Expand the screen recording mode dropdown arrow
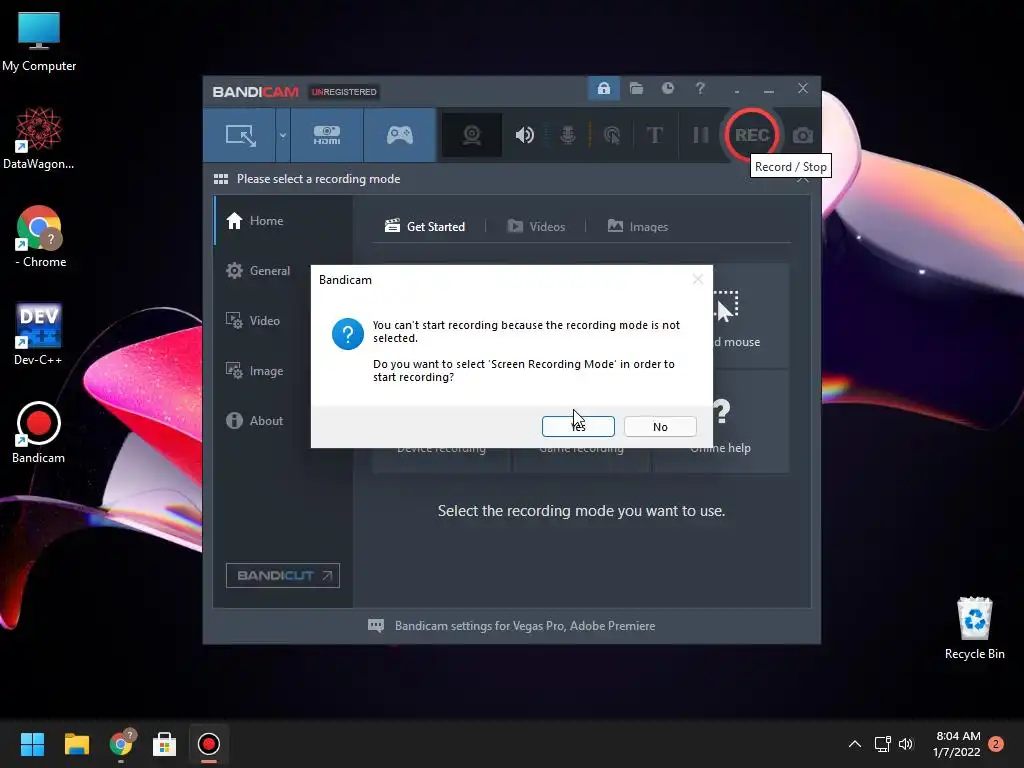 (x=283, y=135)
